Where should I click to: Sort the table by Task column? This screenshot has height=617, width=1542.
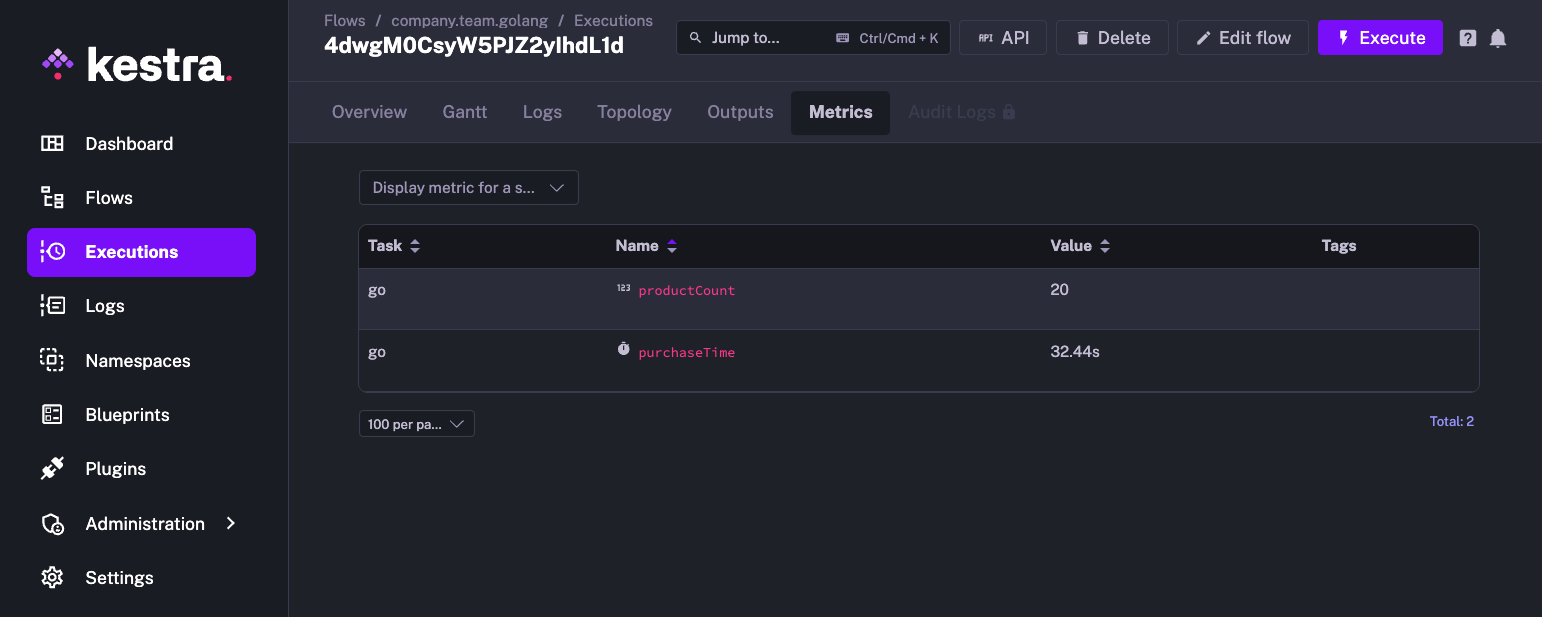[415, 246]
